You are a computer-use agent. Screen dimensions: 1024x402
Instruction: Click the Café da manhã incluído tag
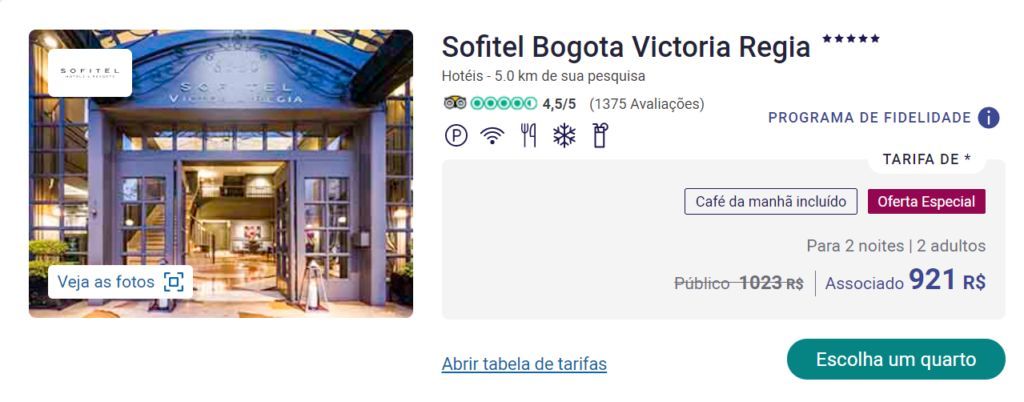click(x=771, y=202)
